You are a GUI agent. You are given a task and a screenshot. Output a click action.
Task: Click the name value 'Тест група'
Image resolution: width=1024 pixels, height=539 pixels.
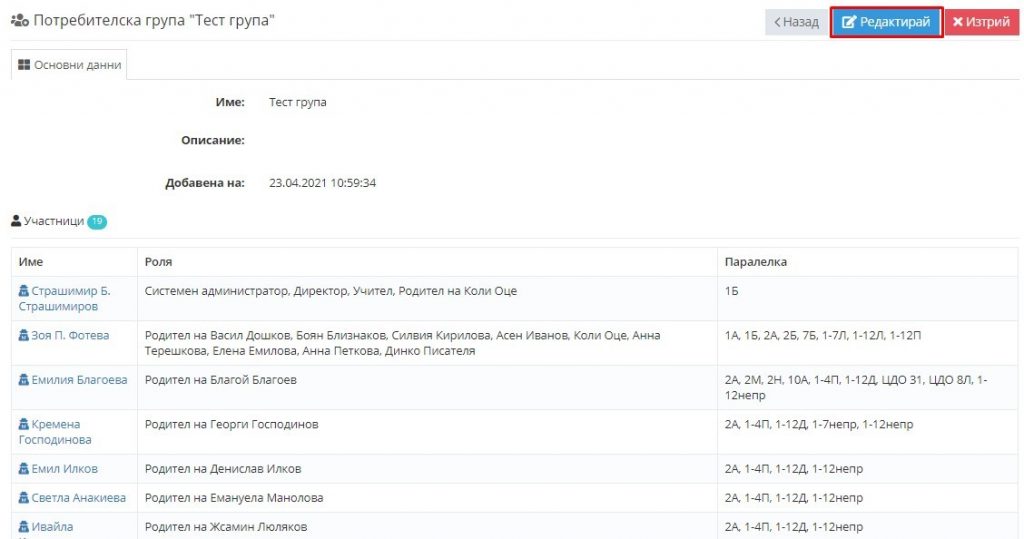(x=298, y=102)
